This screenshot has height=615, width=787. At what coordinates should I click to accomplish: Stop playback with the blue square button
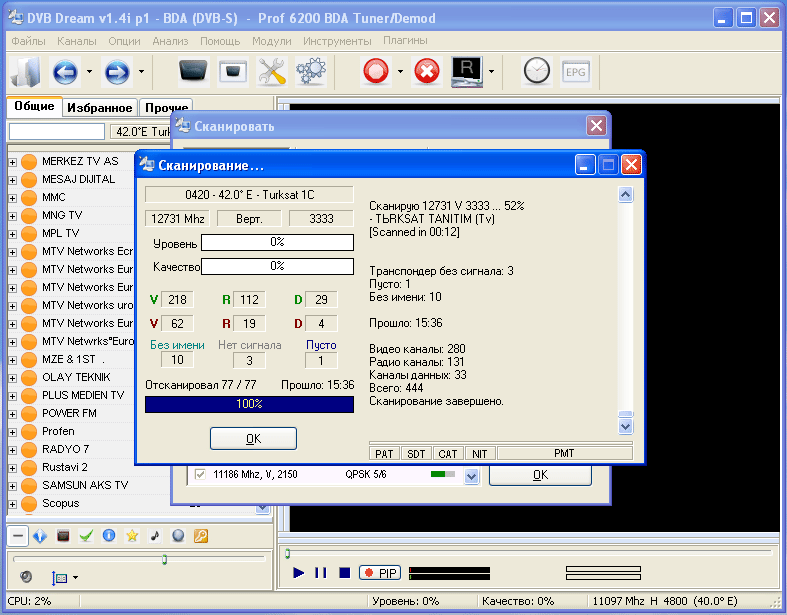pos(344,573)
